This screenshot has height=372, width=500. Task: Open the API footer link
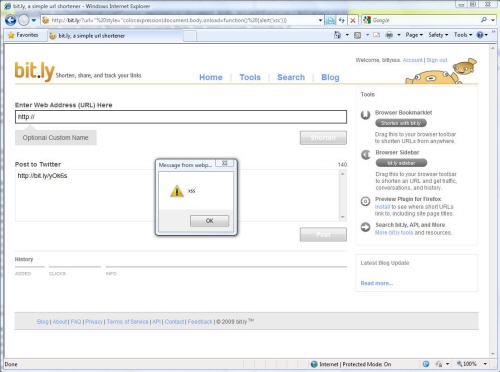tap(156, 322)
